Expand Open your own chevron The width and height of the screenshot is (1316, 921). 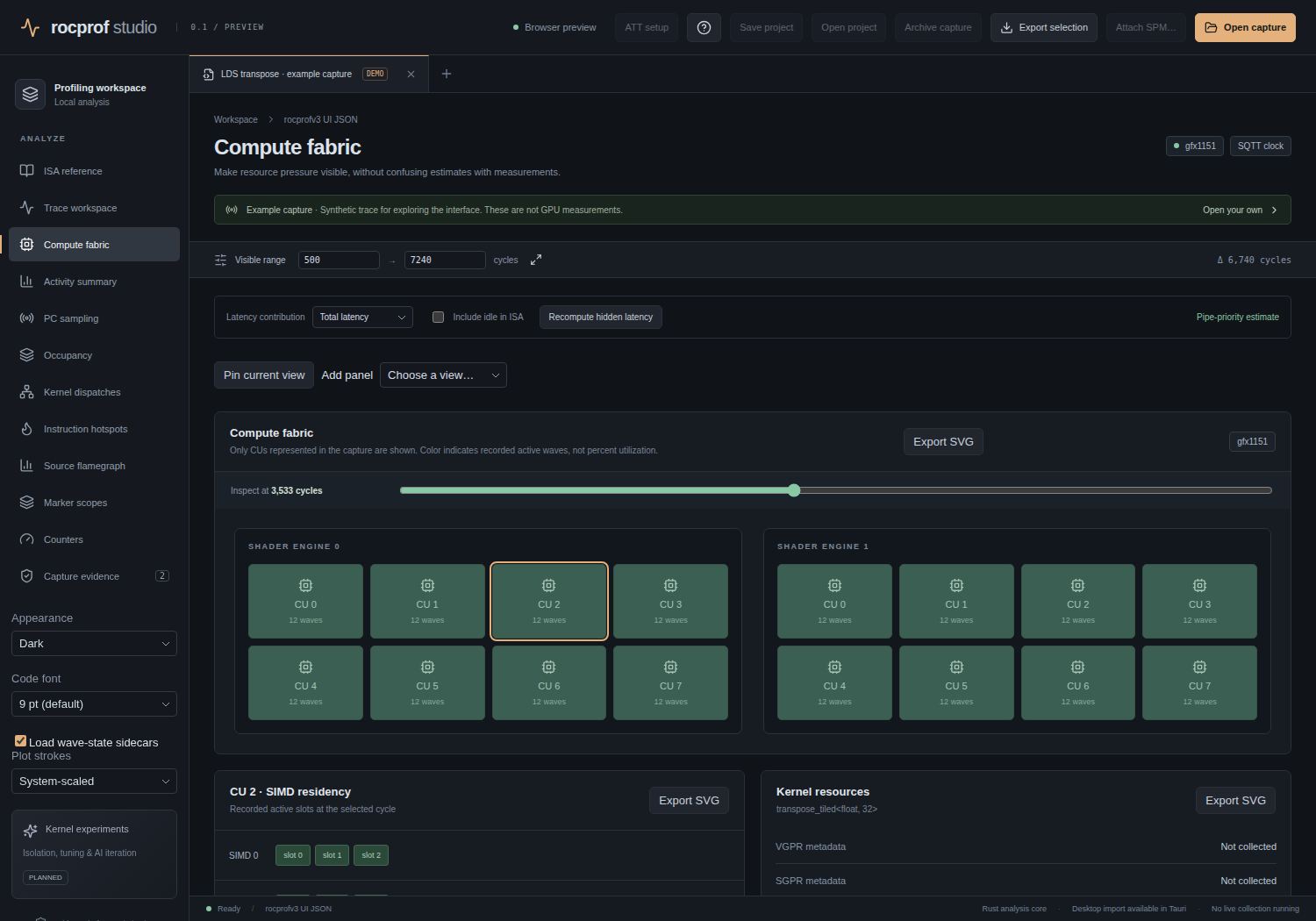[x=1274, y=210]
